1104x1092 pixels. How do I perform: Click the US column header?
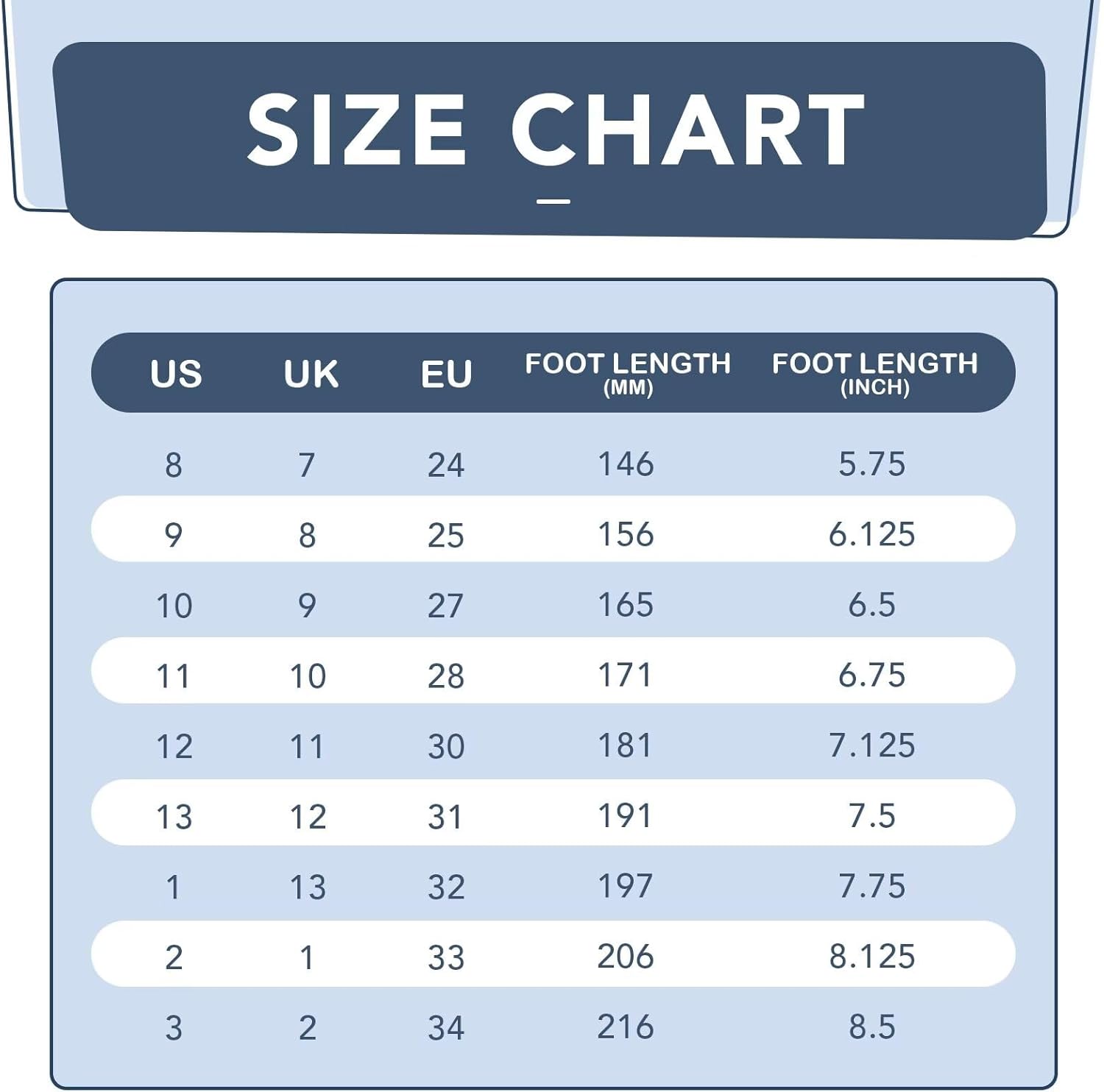tap(176, 374)
